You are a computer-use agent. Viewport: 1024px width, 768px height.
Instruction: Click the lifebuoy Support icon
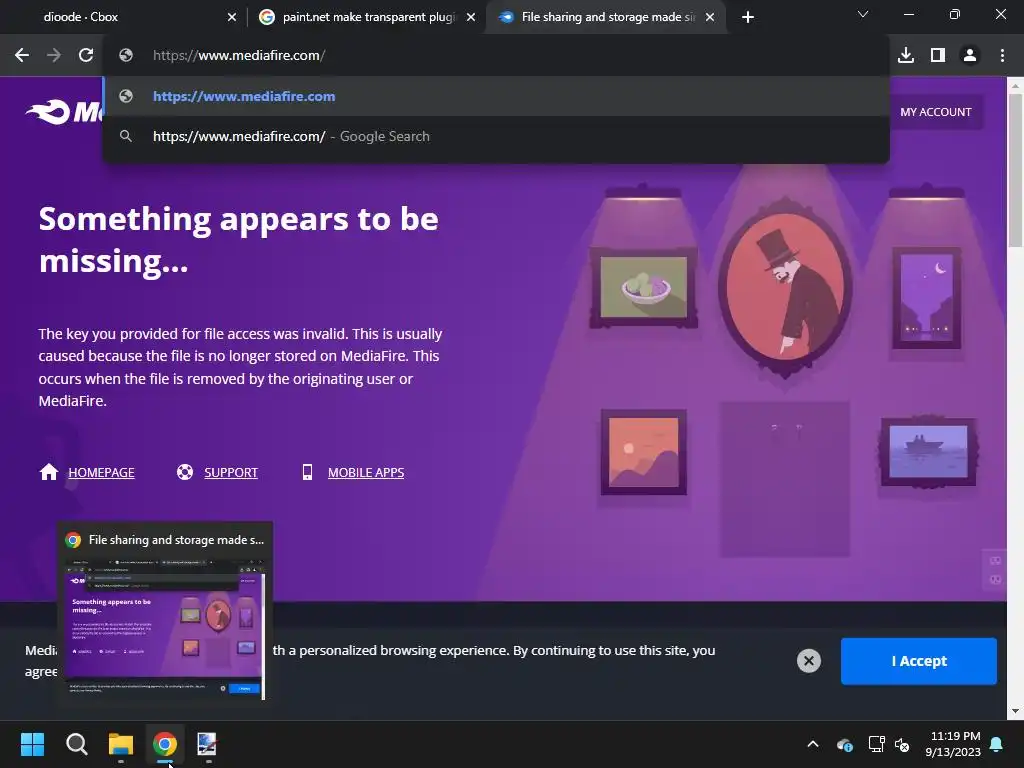tap(185, 472)
